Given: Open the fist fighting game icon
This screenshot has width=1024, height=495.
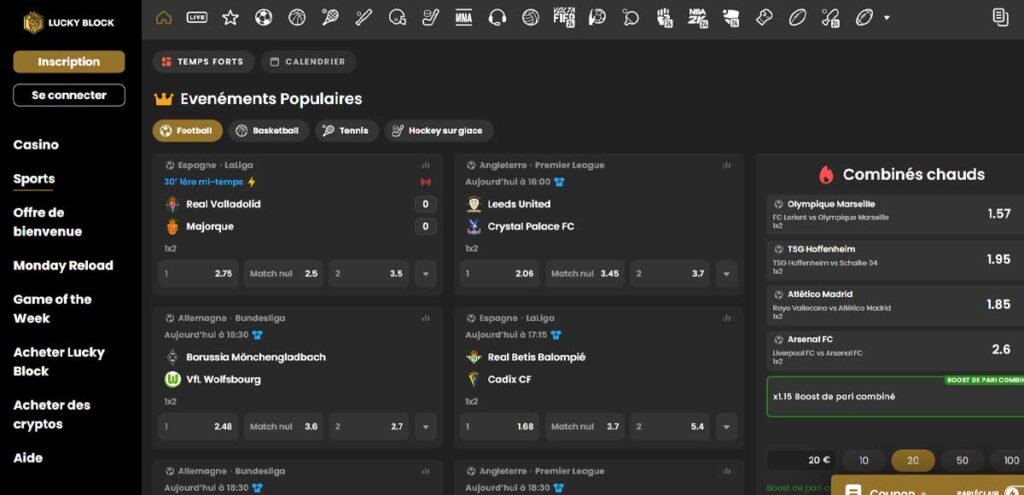Looking at the screenshot, I should pos(664,18).
